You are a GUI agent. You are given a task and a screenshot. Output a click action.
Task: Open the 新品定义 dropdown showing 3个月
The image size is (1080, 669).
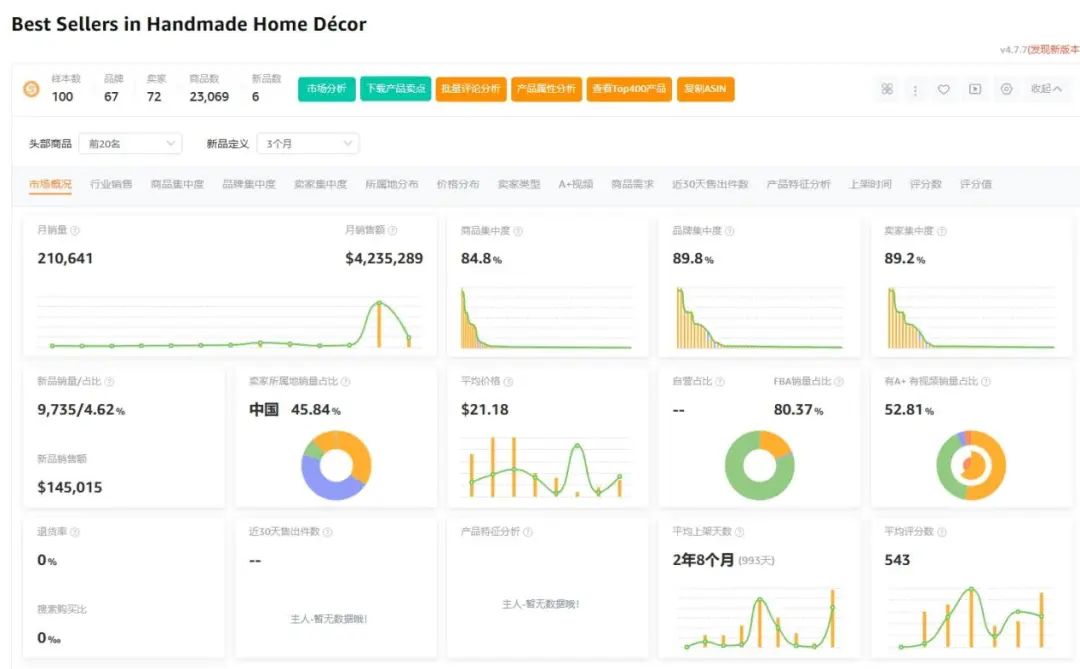click(308, 143)
